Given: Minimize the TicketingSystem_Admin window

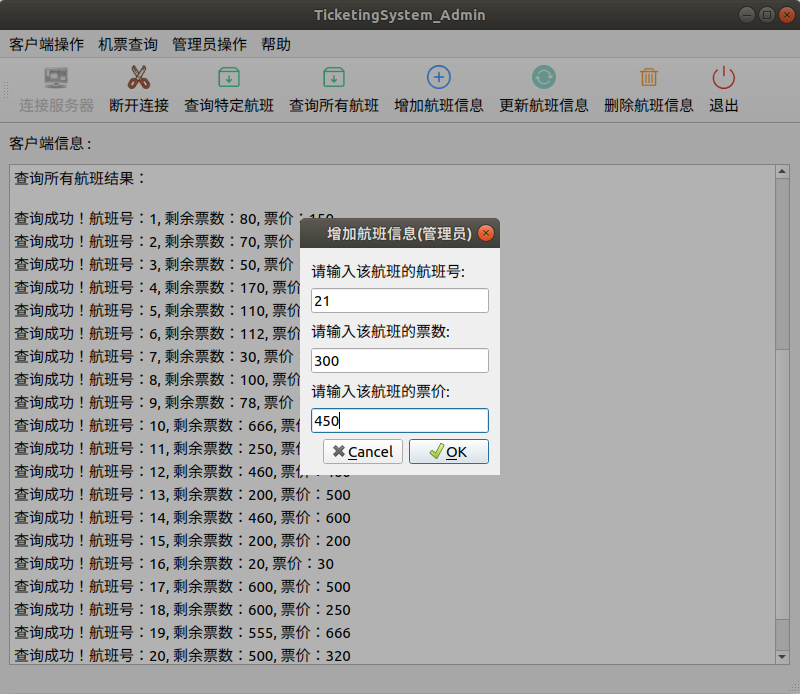Looking at the screenshot, I should 747,15.
